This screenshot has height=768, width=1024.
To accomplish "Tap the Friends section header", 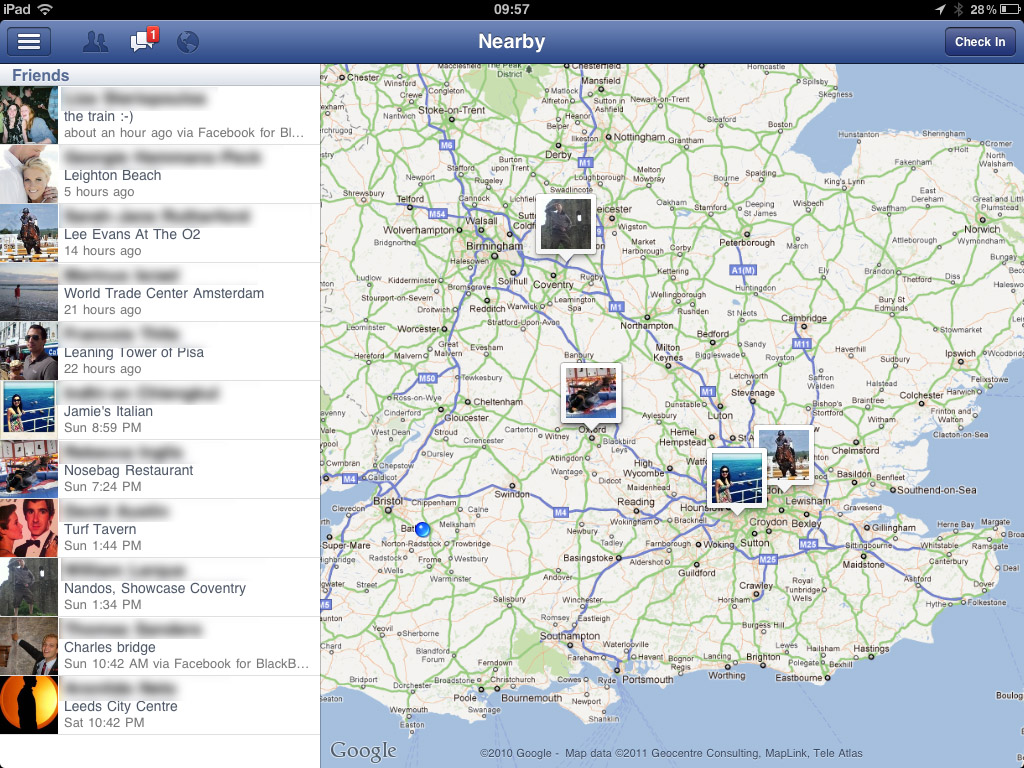I will click(160, 75).
